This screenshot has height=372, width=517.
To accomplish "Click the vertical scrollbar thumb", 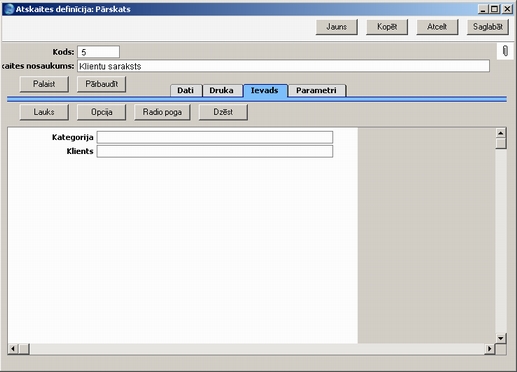I will 501,144.
